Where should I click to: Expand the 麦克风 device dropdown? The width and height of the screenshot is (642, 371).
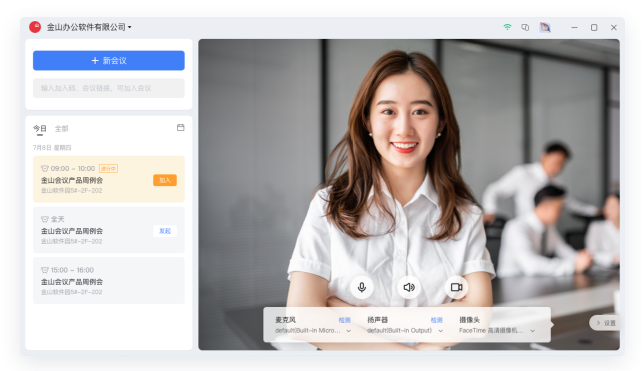(x=313, y=330)
